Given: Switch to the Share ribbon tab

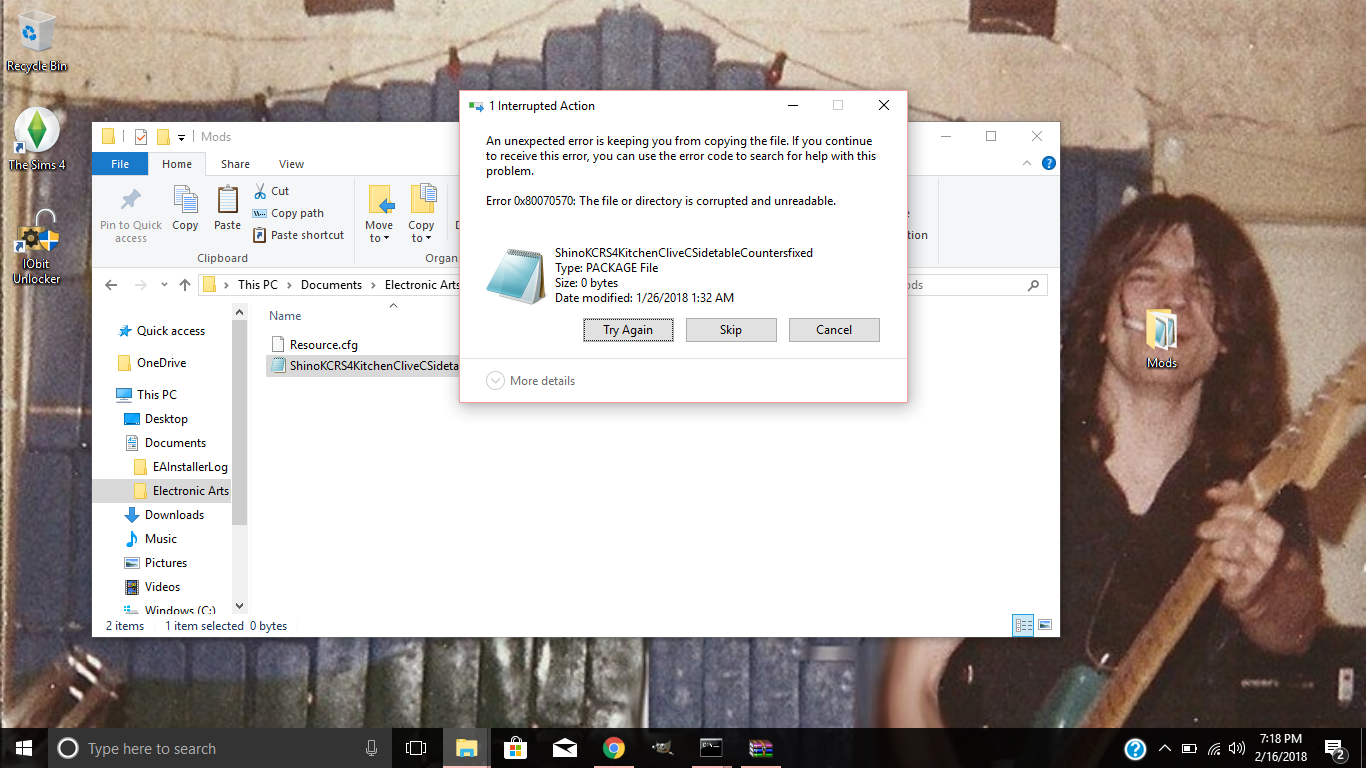Looking at the screenshot, I should point(236,164).
